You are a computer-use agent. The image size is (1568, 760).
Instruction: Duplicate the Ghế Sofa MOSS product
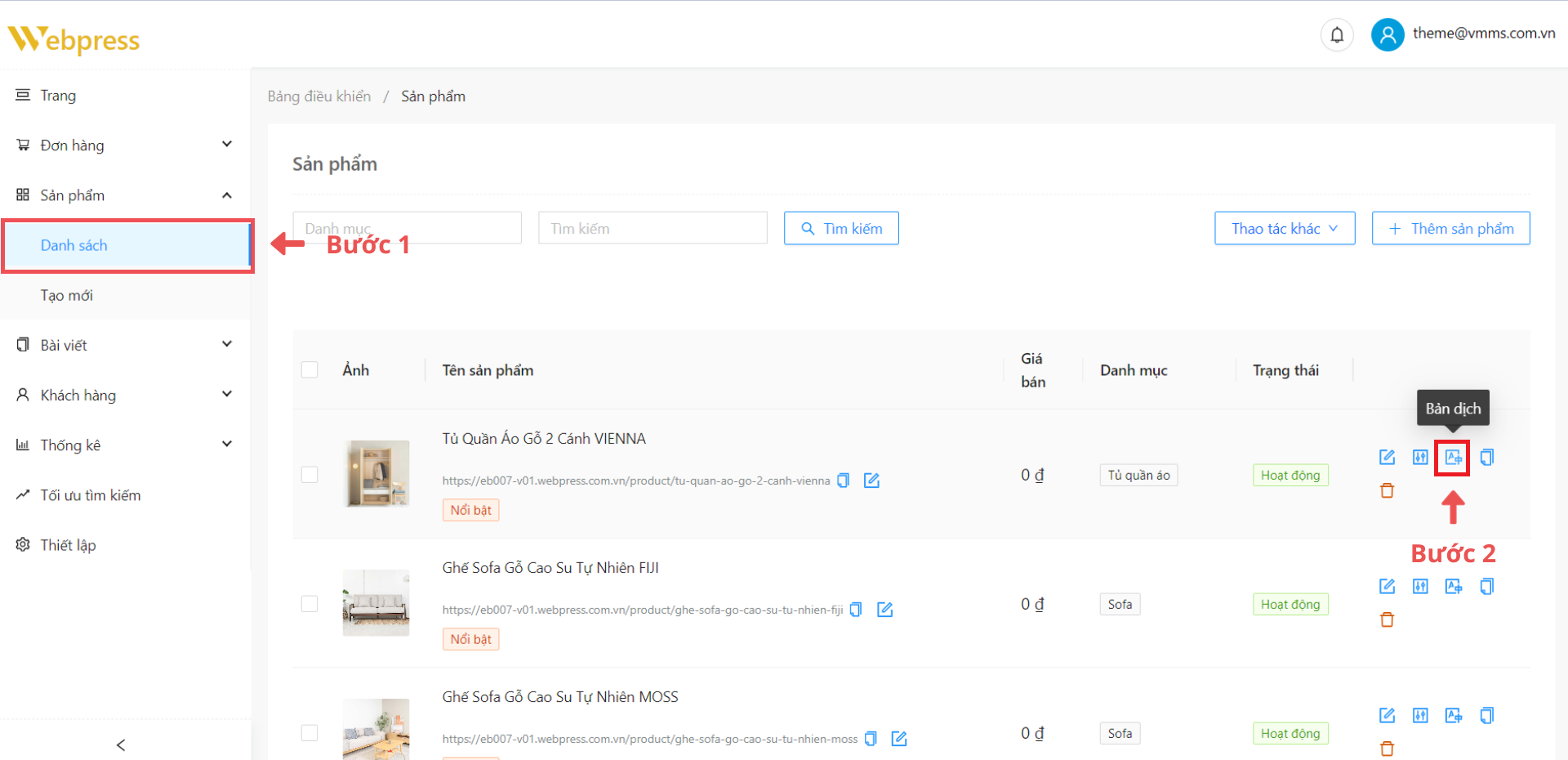1486,716
